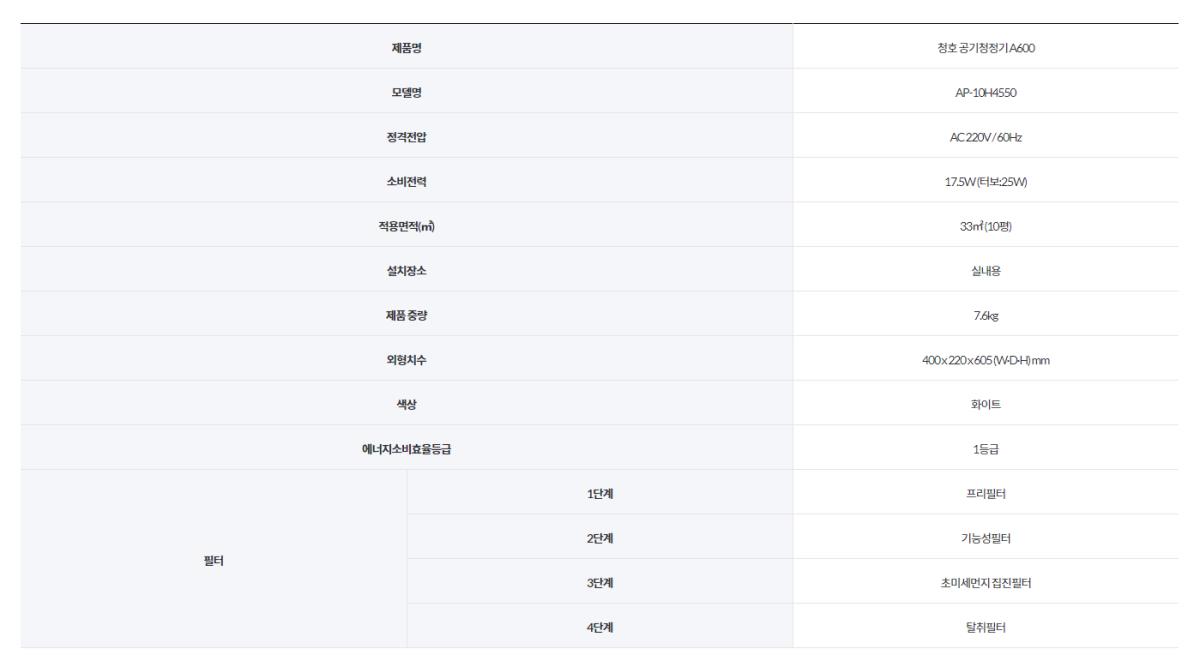
Task: Click the 3단계 filter stage label
Action: coord(600,581)
